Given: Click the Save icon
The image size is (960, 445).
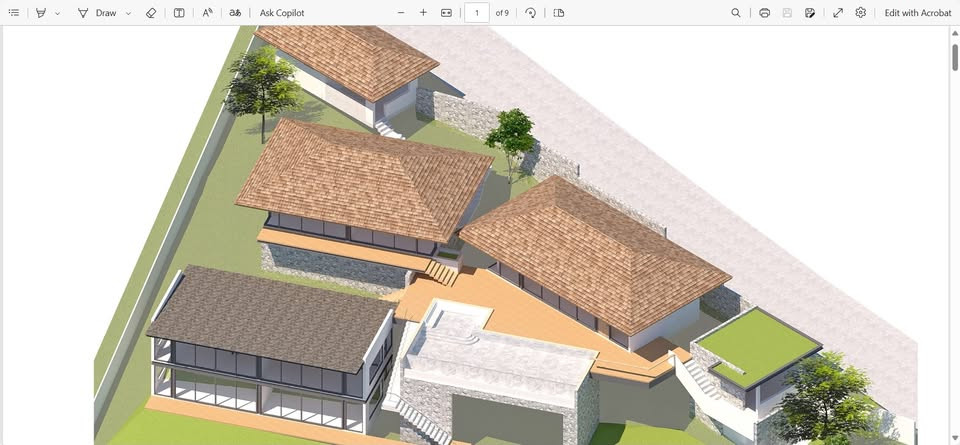Looking at the screenshot, I should (787, 13).
